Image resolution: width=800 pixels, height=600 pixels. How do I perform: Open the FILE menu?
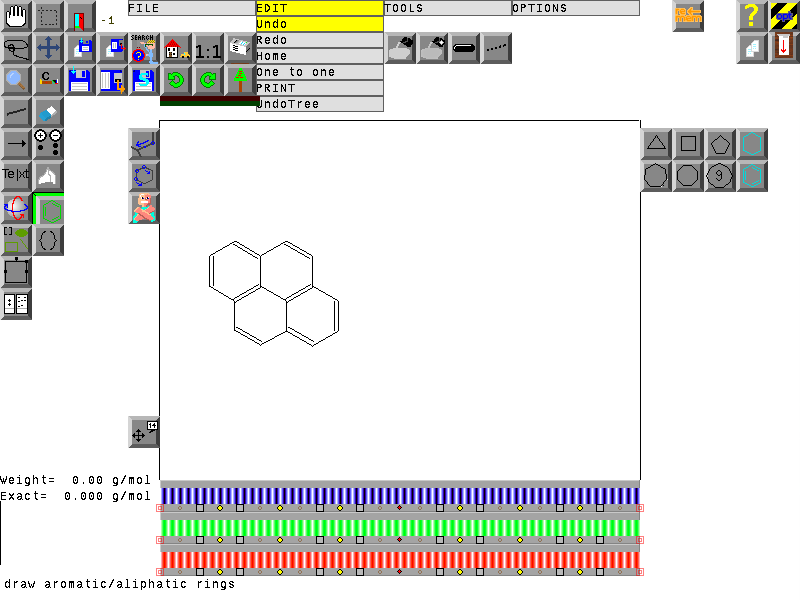pos(191,8)
